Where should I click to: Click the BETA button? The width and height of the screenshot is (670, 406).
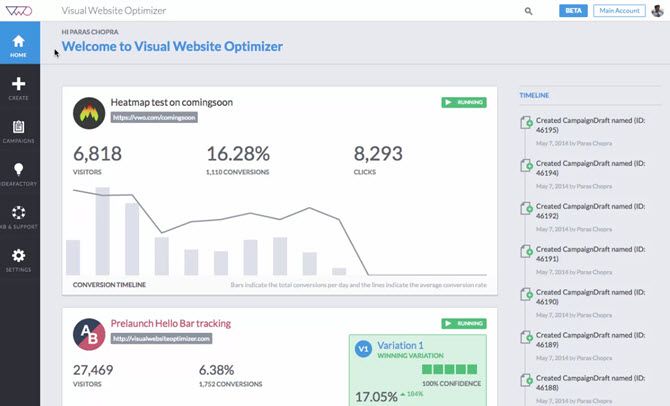[574, 11]
